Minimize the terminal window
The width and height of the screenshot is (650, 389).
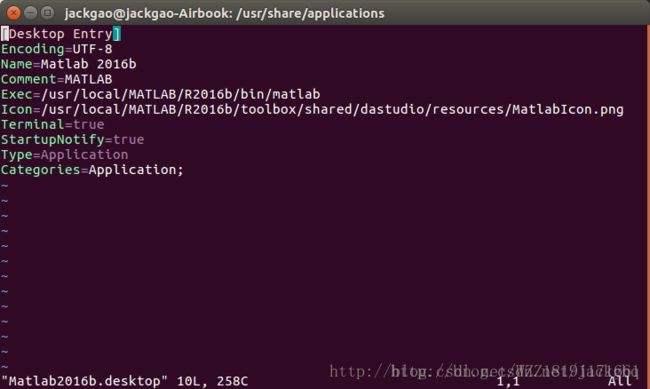click(31, 13)
